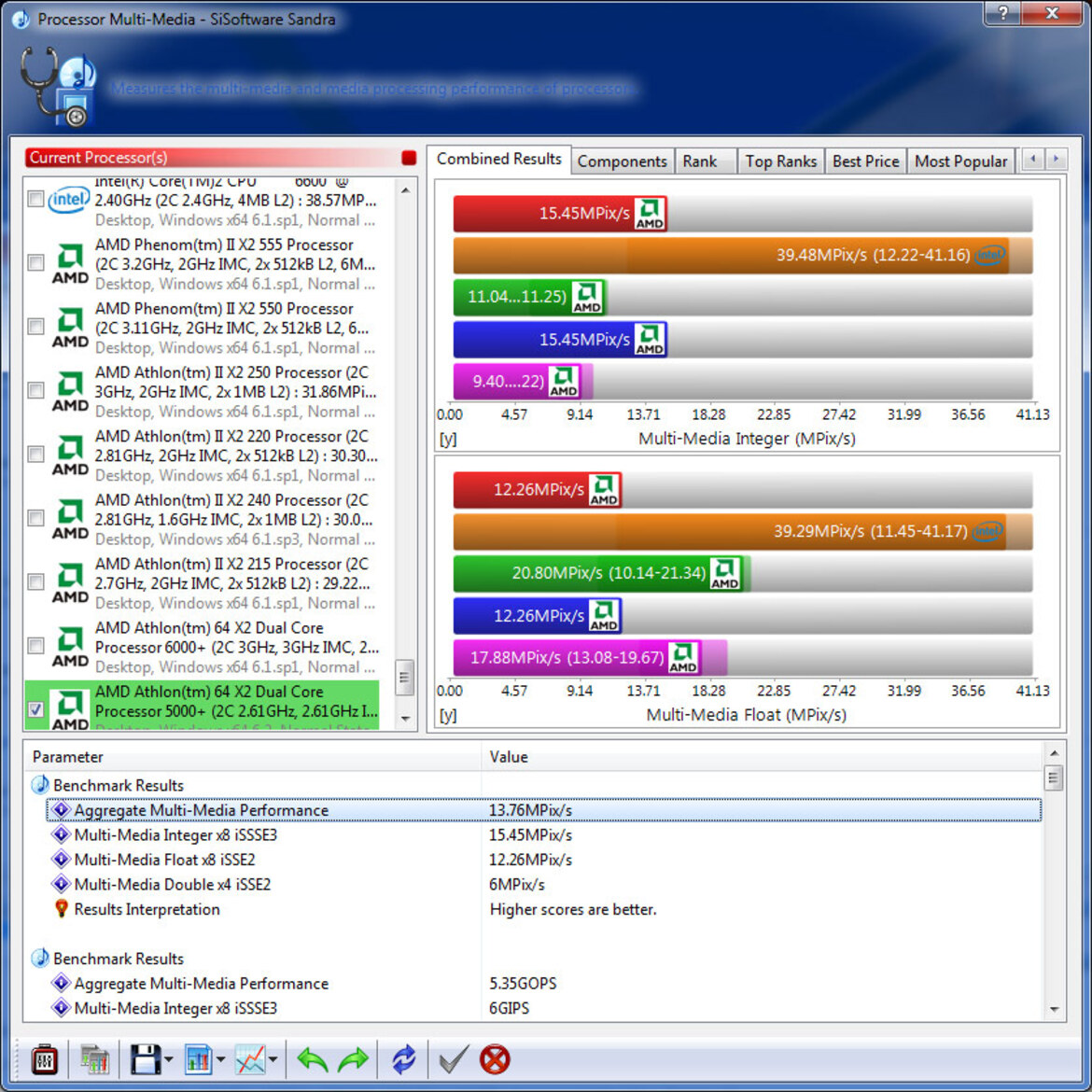Click the AMD logo next to Athlon II X2 250
Viewport: 1092px width, 1092px height.
coord(70,391)
